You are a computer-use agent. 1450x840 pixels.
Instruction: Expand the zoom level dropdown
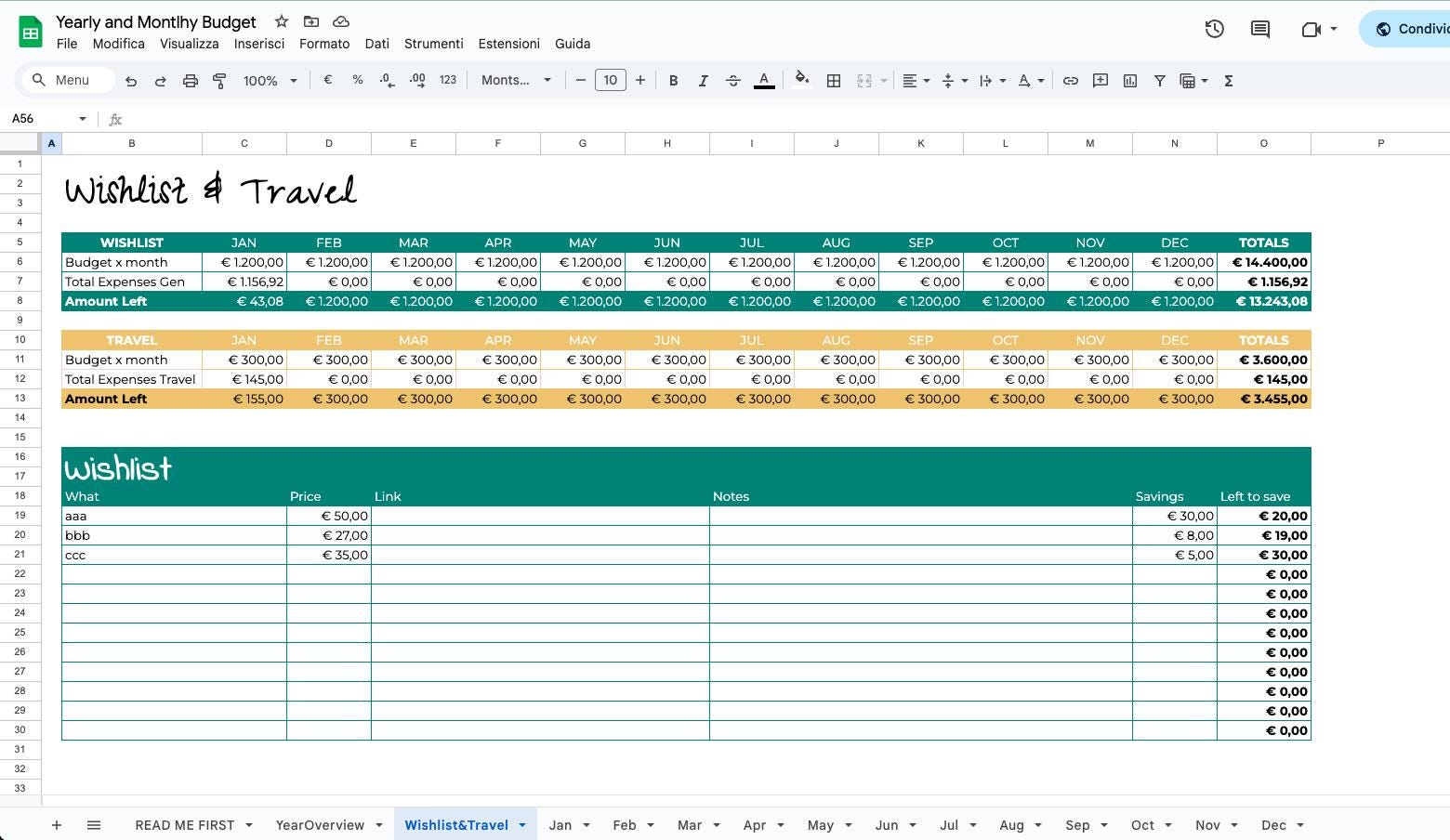point(269,80)
